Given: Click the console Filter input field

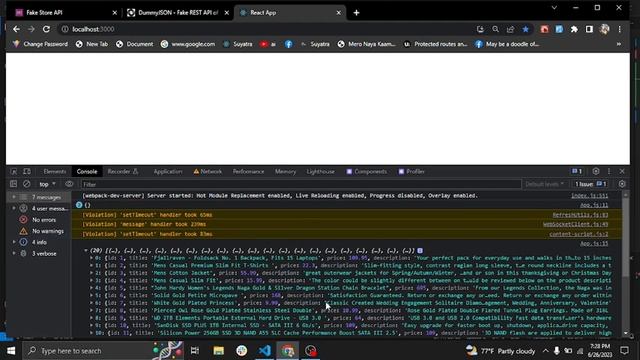Looking at the screenshot, I should click(300, 184).
